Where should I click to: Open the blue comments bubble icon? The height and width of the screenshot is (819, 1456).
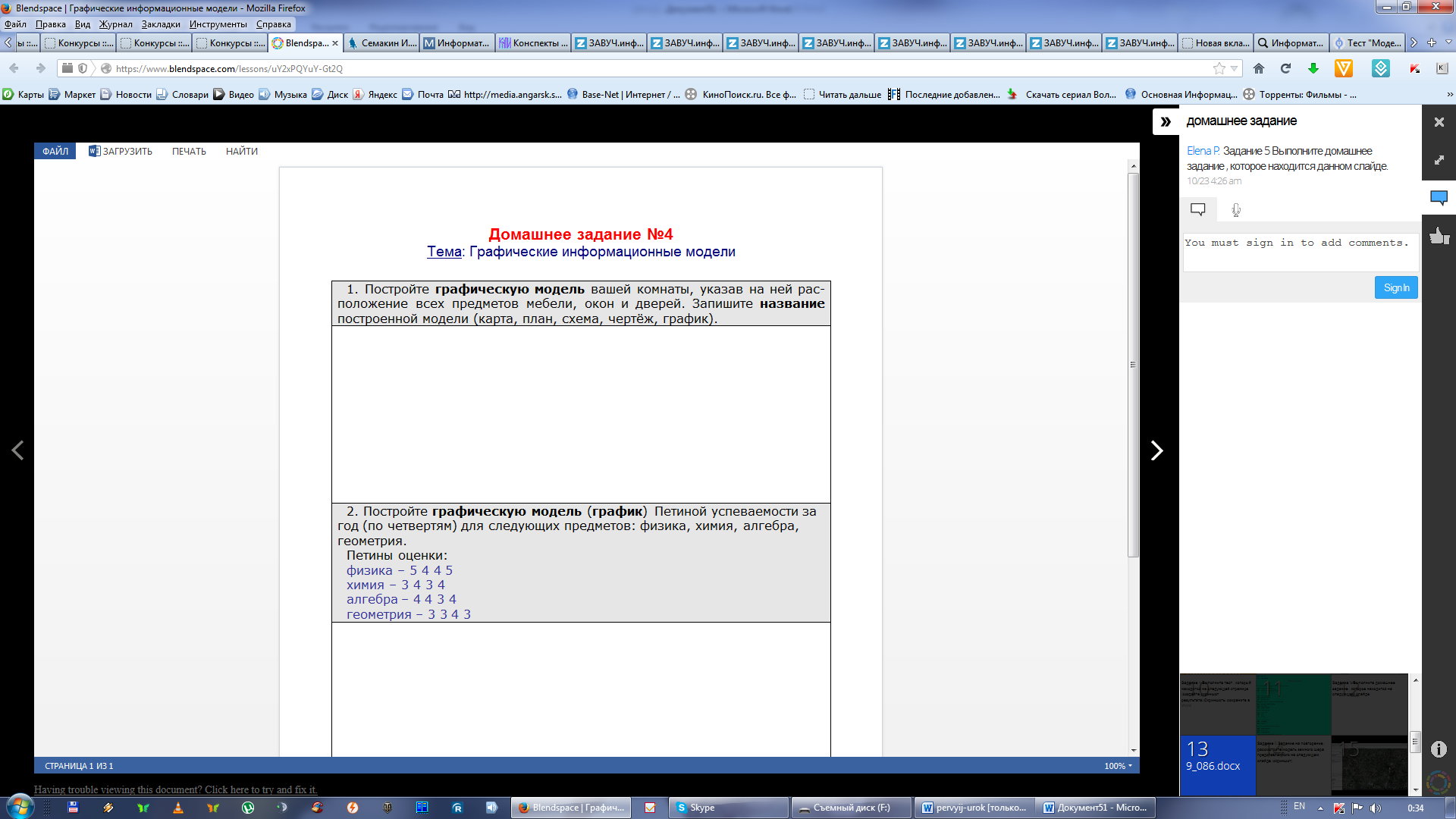click(1439, 198)
